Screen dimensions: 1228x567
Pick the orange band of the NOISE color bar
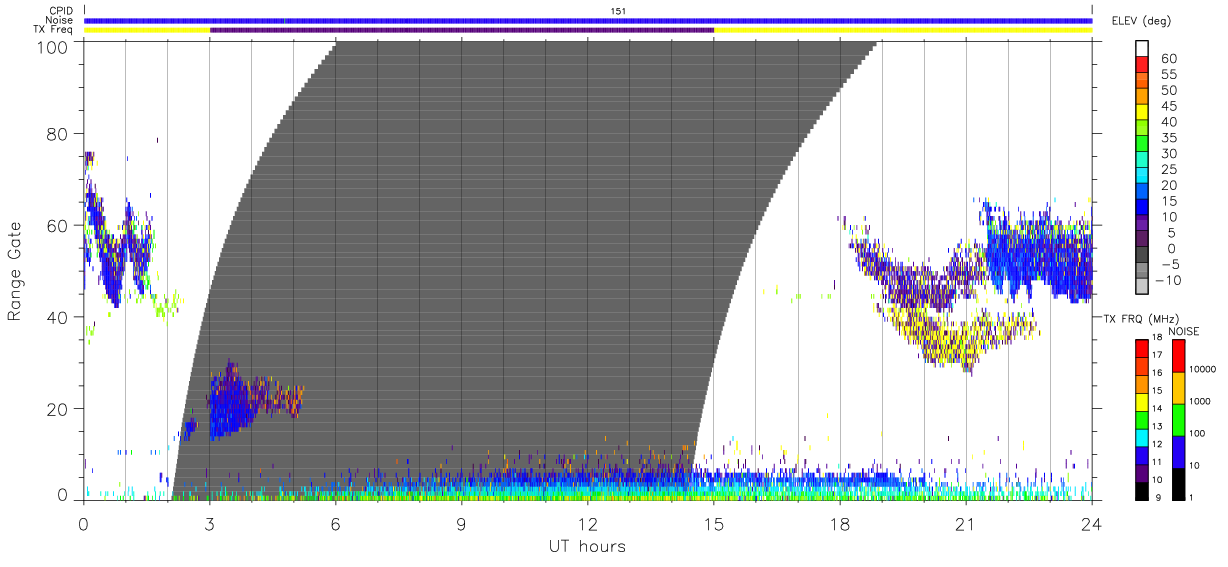pos(1177,387)
